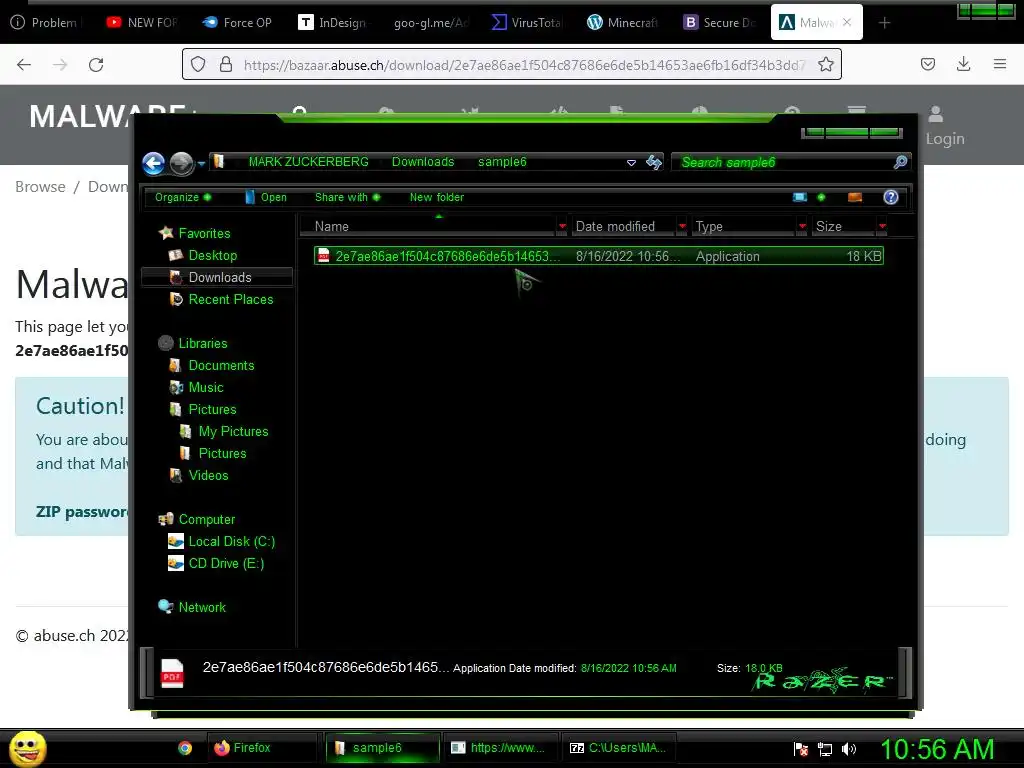Refresh the sample6 folder view
Screen dimensions: 1024x768
654,162
